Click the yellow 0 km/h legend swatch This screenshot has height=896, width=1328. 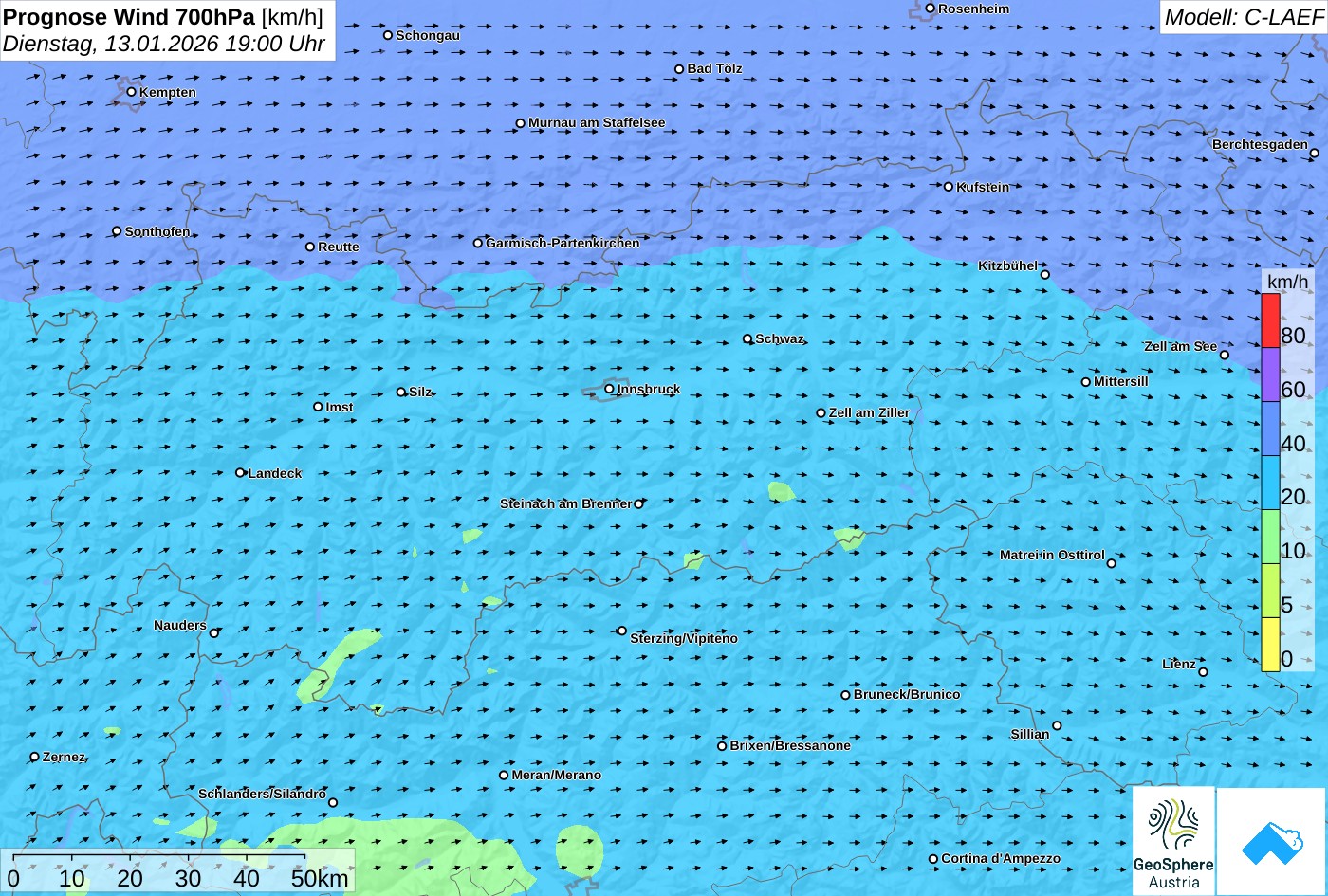click(1270, 645)
